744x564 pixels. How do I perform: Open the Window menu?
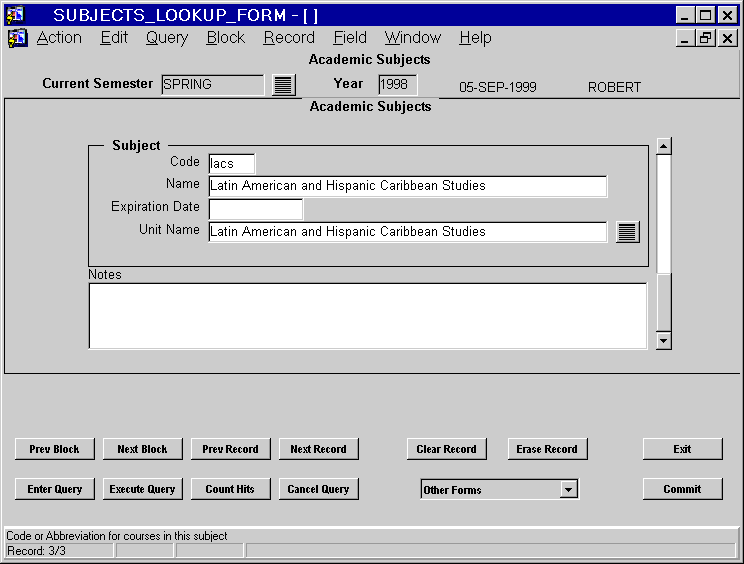tap(413, 37)
